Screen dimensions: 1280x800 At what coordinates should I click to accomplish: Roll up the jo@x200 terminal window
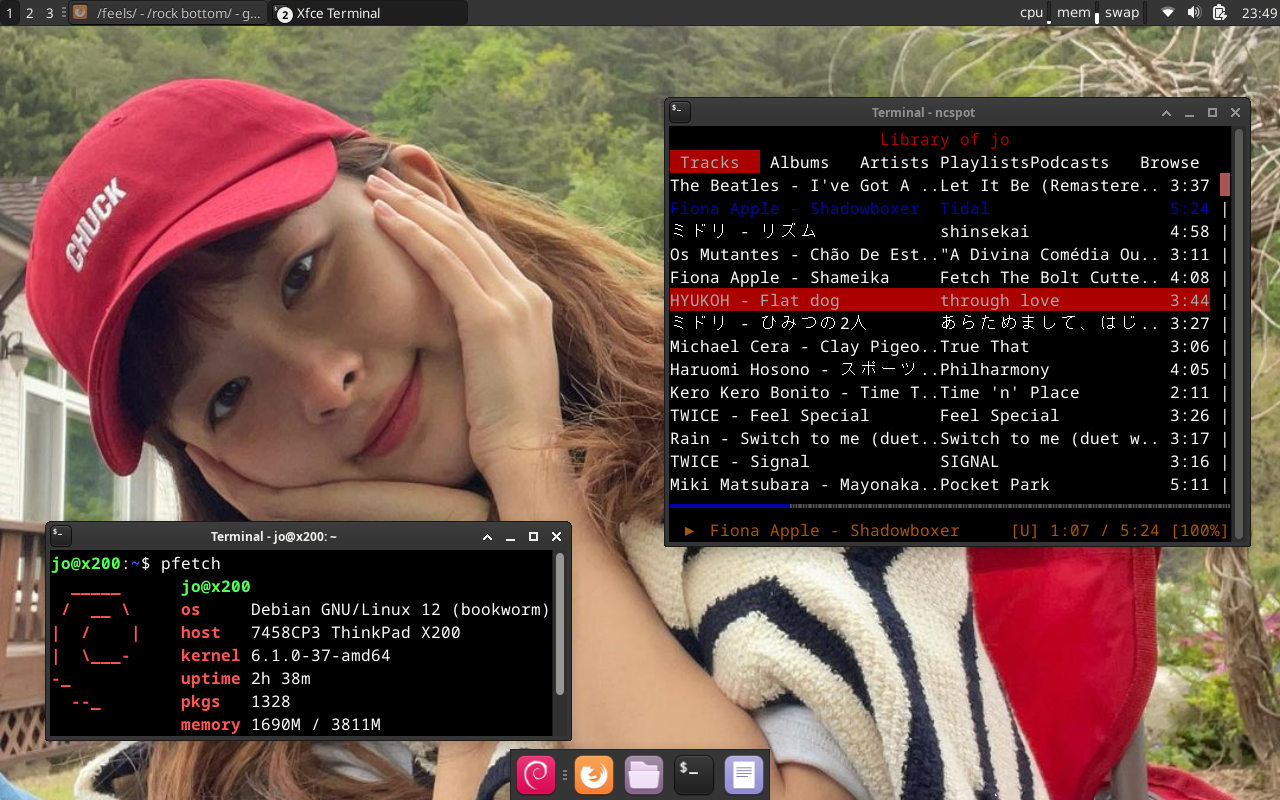(488, 537)
